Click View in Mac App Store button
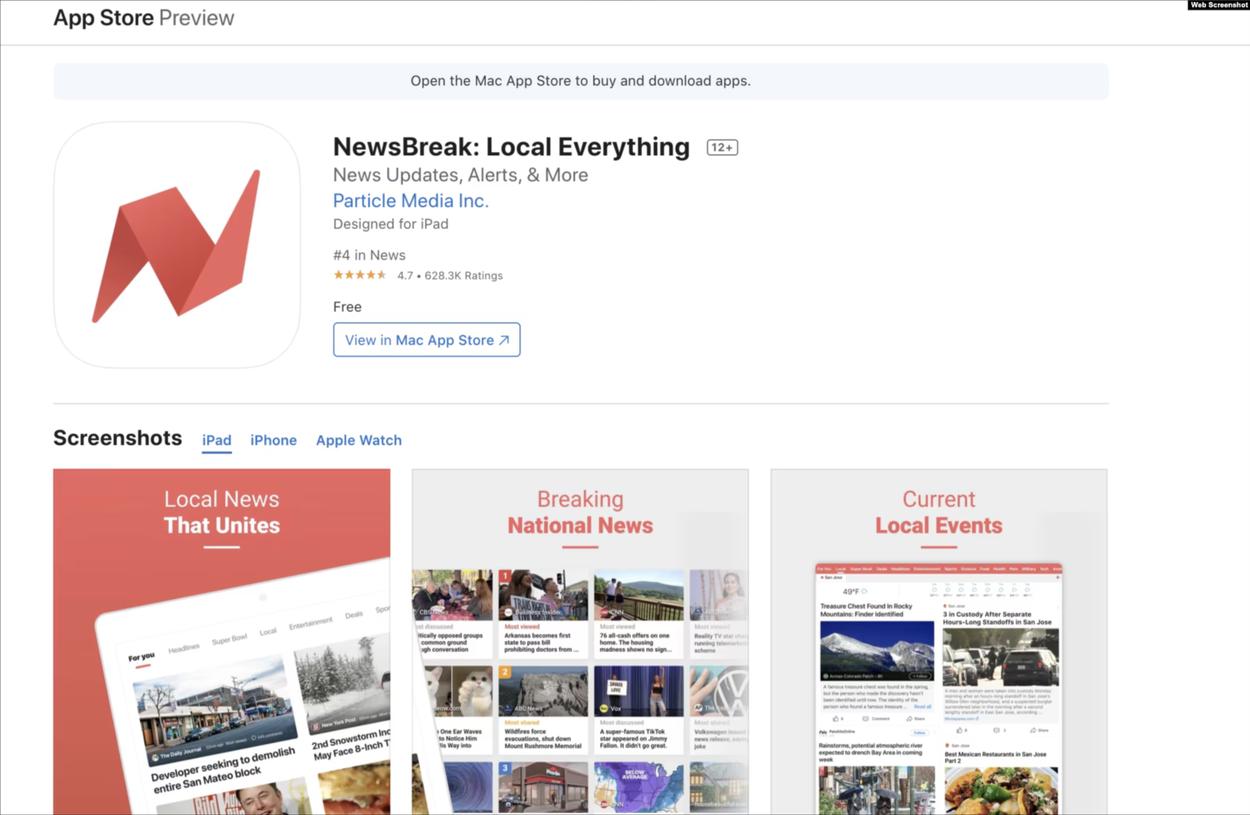Screen dimensions: 1250x815 [427, 340]
